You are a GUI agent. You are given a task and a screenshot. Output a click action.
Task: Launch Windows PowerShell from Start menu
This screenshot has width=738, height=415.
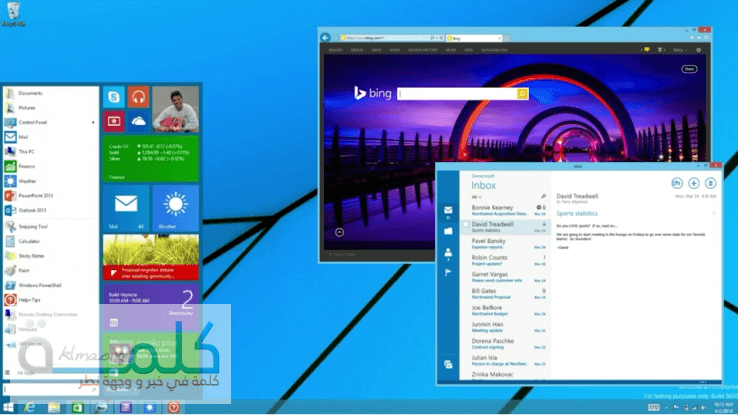(50, 285)
